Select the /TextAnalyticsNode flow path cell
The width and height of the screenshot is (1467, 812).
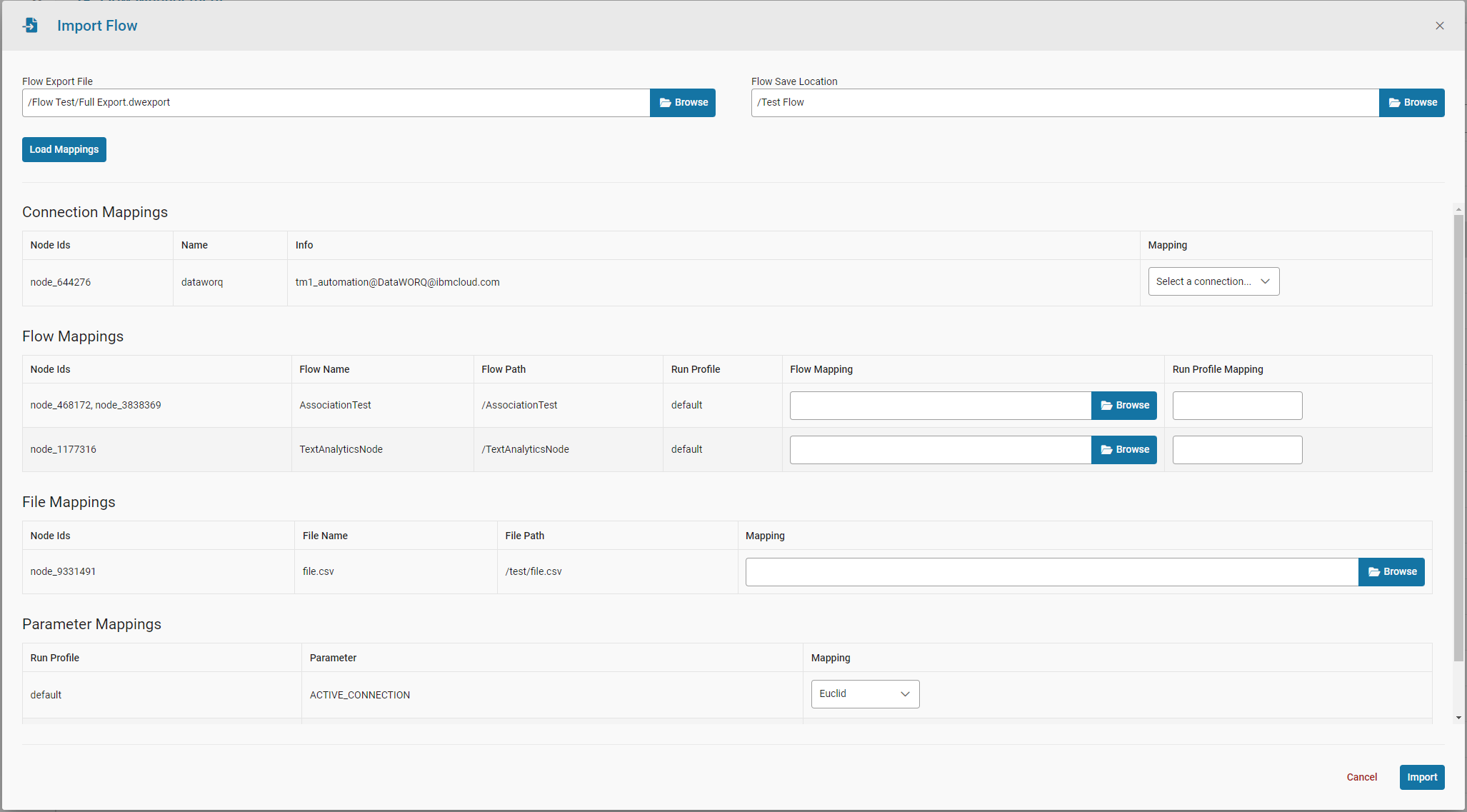coord(569,450)
